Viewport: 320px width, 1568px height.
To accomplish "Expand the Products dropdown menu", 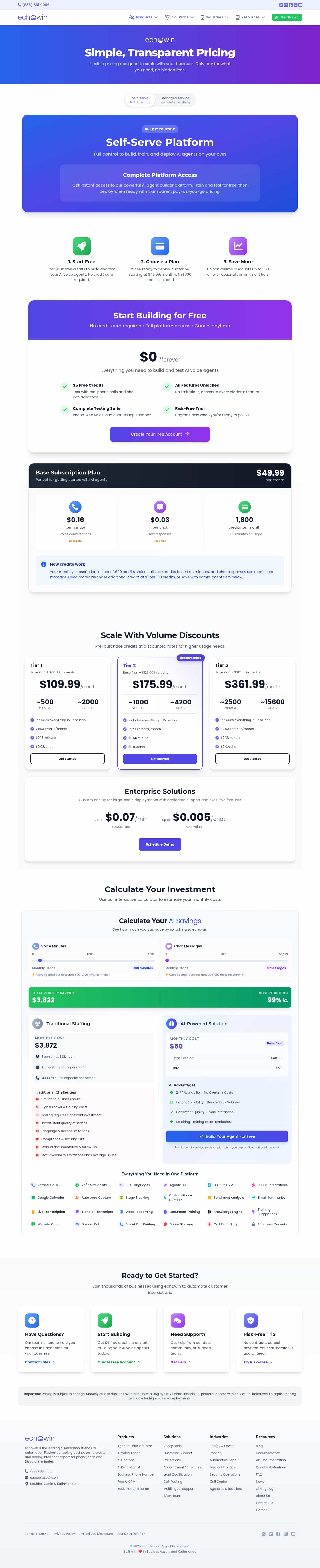I will (144, 18).
